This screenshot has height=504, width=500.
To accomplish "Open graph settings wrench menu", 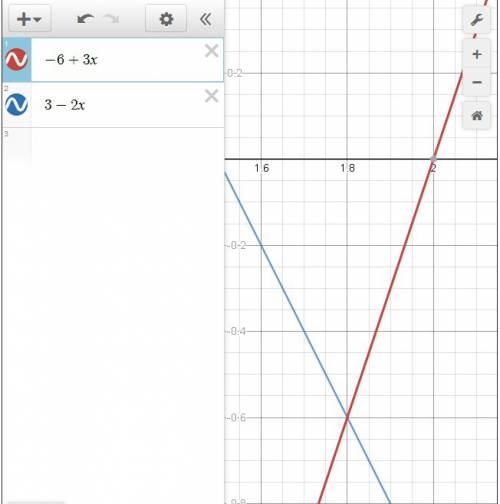I will [x=477, y=20].
